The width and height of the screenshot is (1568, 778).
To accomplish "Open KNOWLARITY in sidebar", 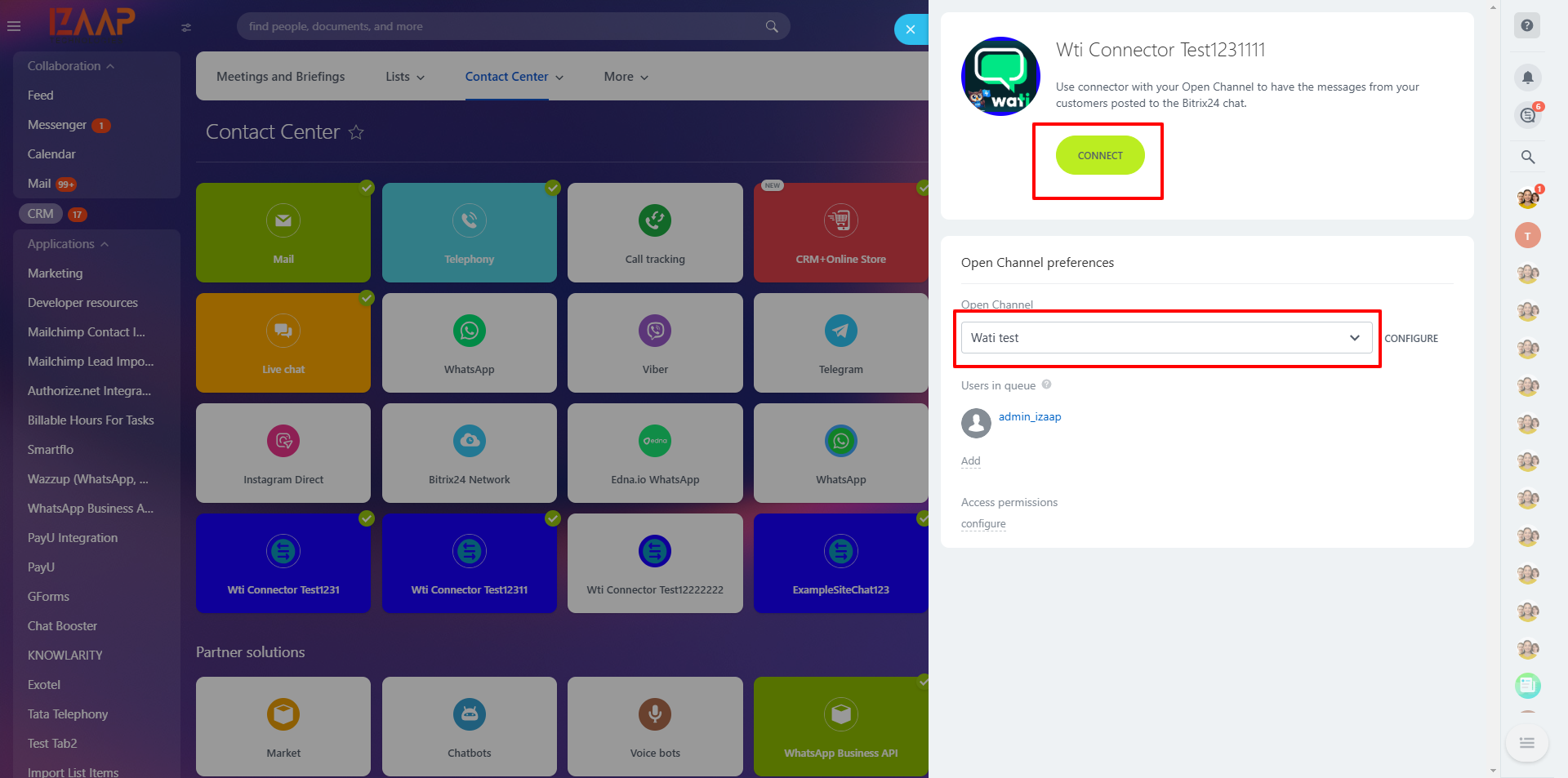I will 65,656.
